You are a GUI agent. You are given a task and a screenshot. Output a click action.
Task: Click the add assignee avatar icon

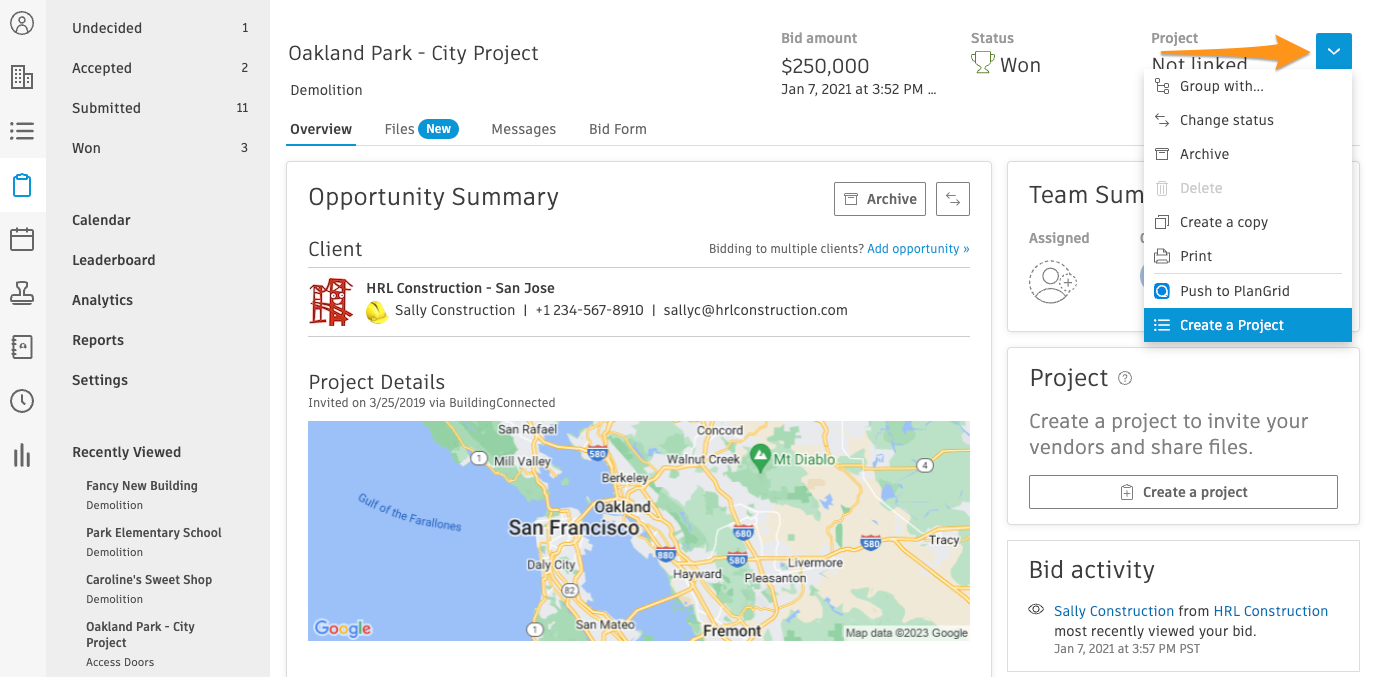click(x=1052, y=281)
